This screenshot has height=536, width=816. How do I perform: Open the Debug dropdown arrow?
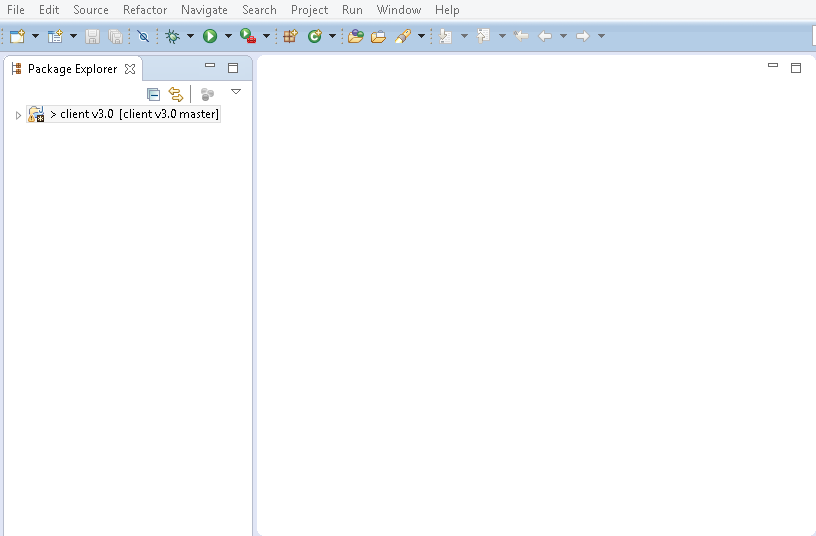pyautogui.click(x=190, y=36)
